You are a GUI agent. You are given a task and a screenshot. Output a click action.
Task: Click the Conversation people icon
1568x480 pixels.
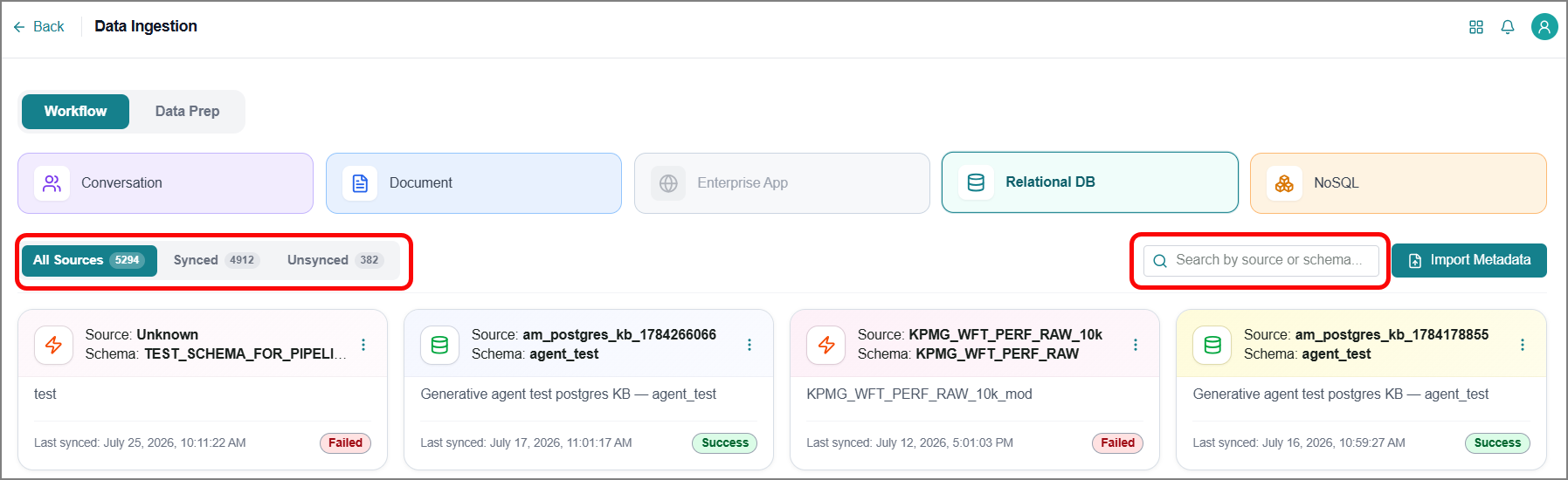click(52, 183)
